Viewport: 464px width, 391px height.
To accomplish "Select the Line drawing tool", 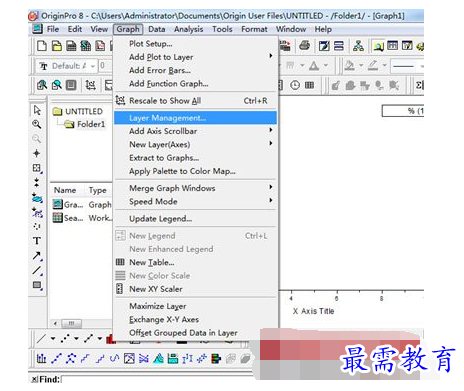I will point(37,270).
